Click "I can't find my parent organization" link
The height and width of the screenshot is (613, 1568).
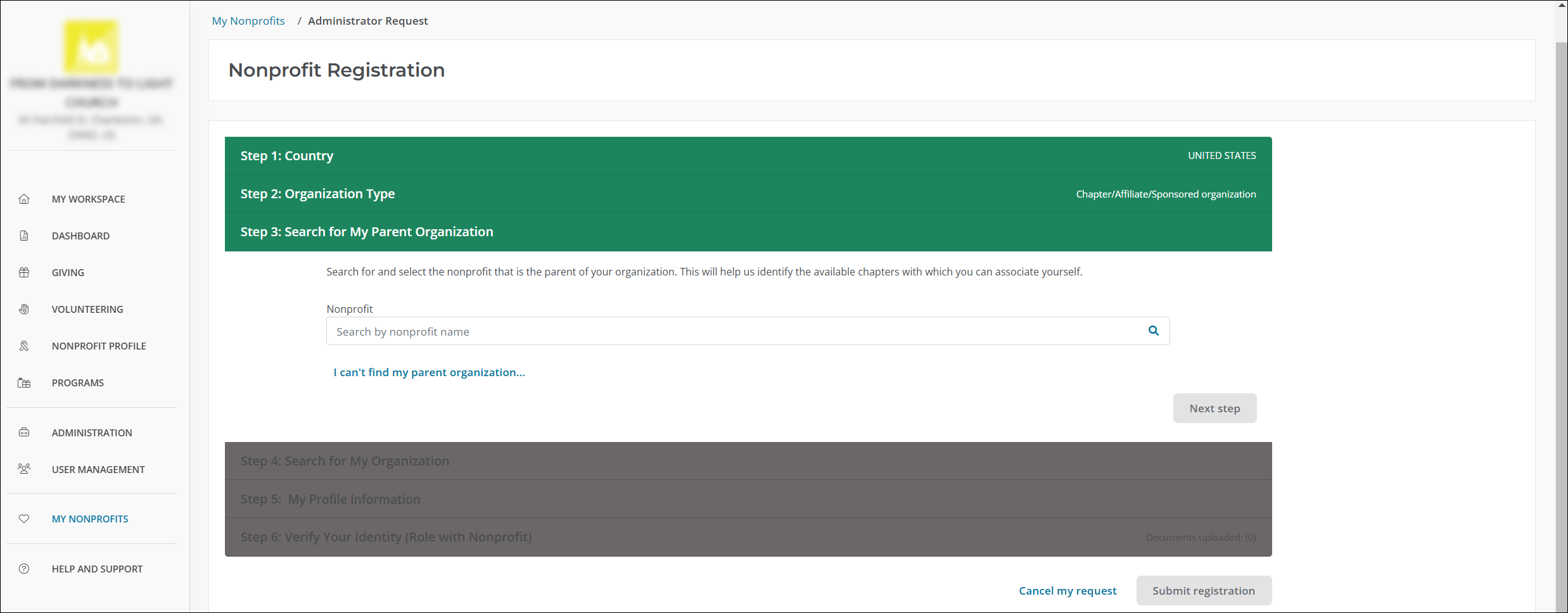point(429,372)
